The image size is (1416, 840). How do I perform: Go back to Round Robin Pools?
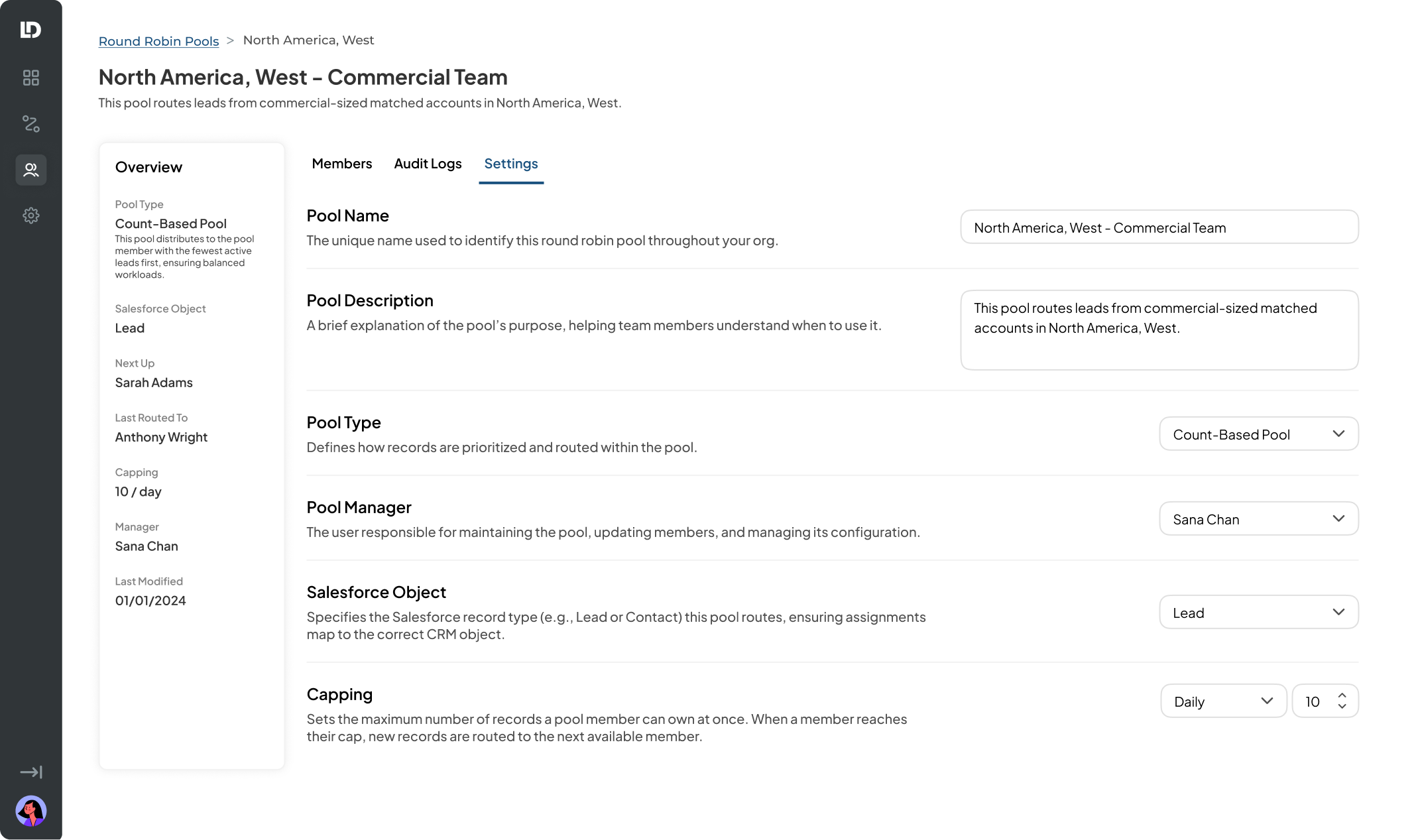pos(158,40)
